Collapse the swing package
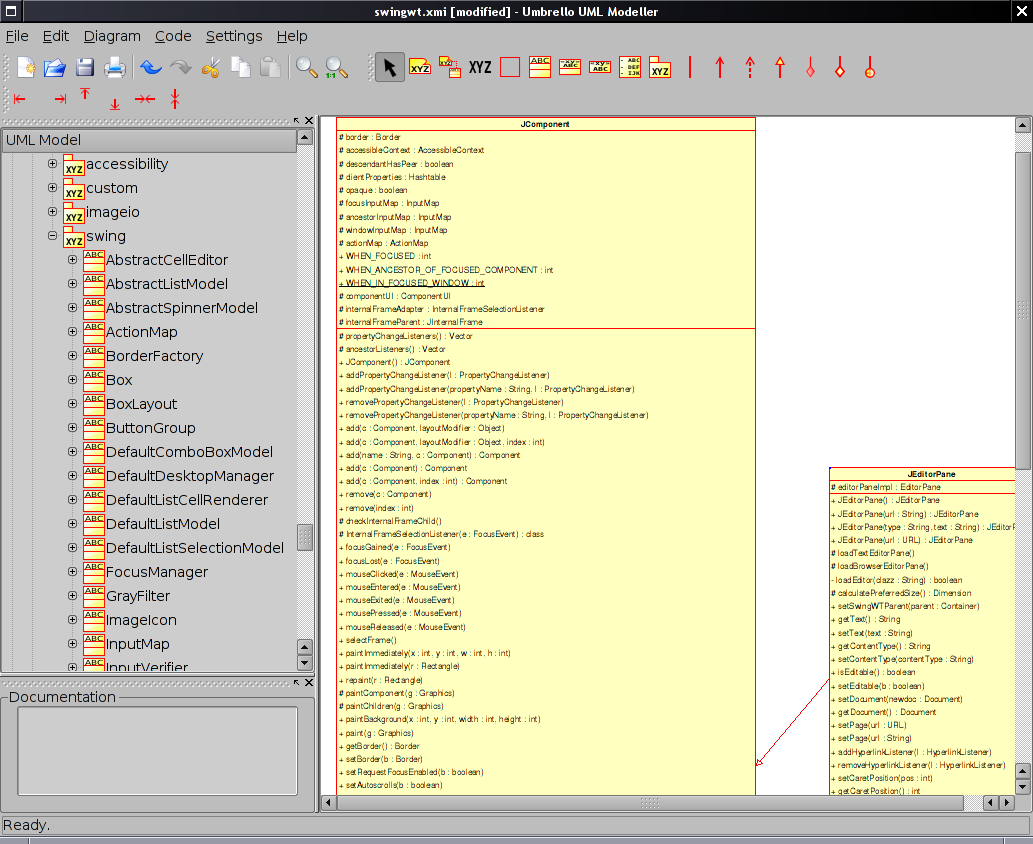 53,236
